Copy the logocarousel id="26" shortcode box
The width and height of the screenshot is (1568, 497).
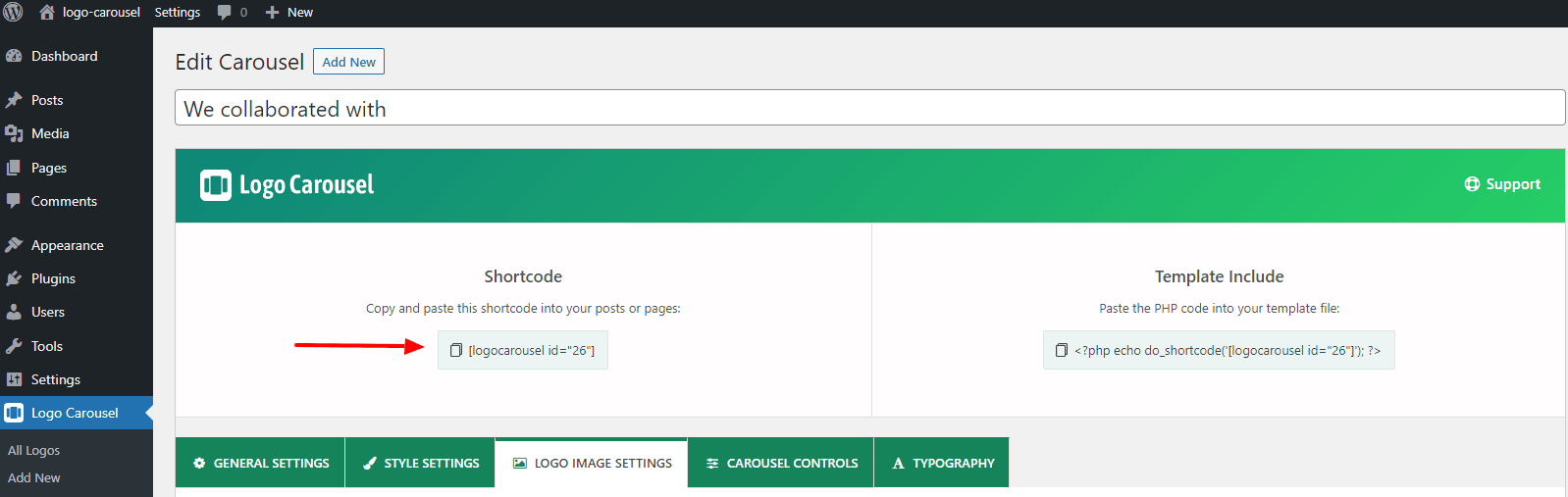pyautogui.click(x=523, y=350)
